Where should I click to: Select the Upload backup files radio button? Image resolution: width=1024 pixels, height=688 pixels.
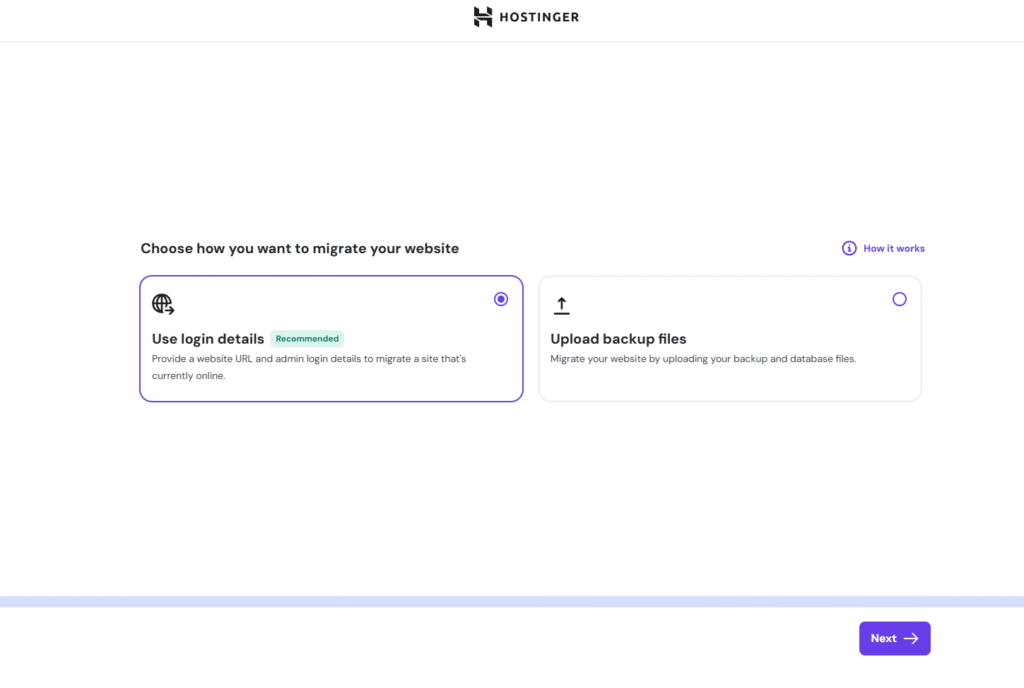click(x=899, y=299)
